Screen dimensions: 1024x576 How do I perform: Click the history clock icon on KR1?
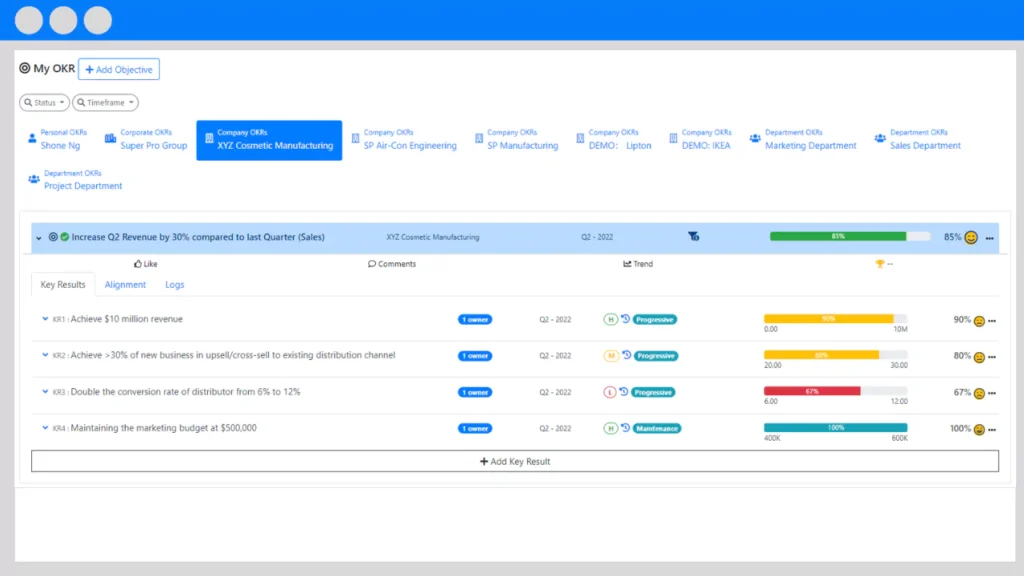[625, 319]
